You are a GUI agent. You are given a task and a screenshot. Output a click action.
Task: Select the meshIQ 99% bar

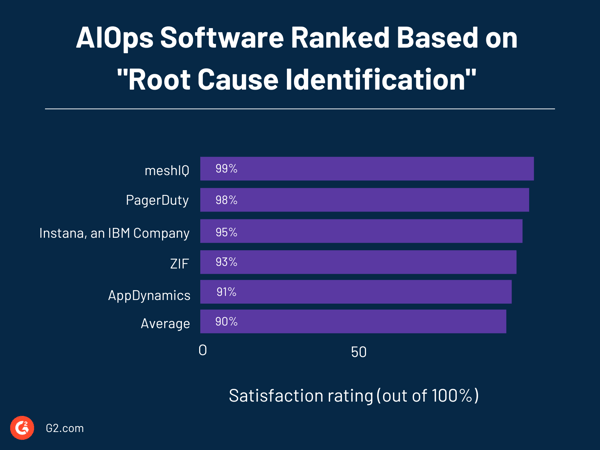point(367,168)
